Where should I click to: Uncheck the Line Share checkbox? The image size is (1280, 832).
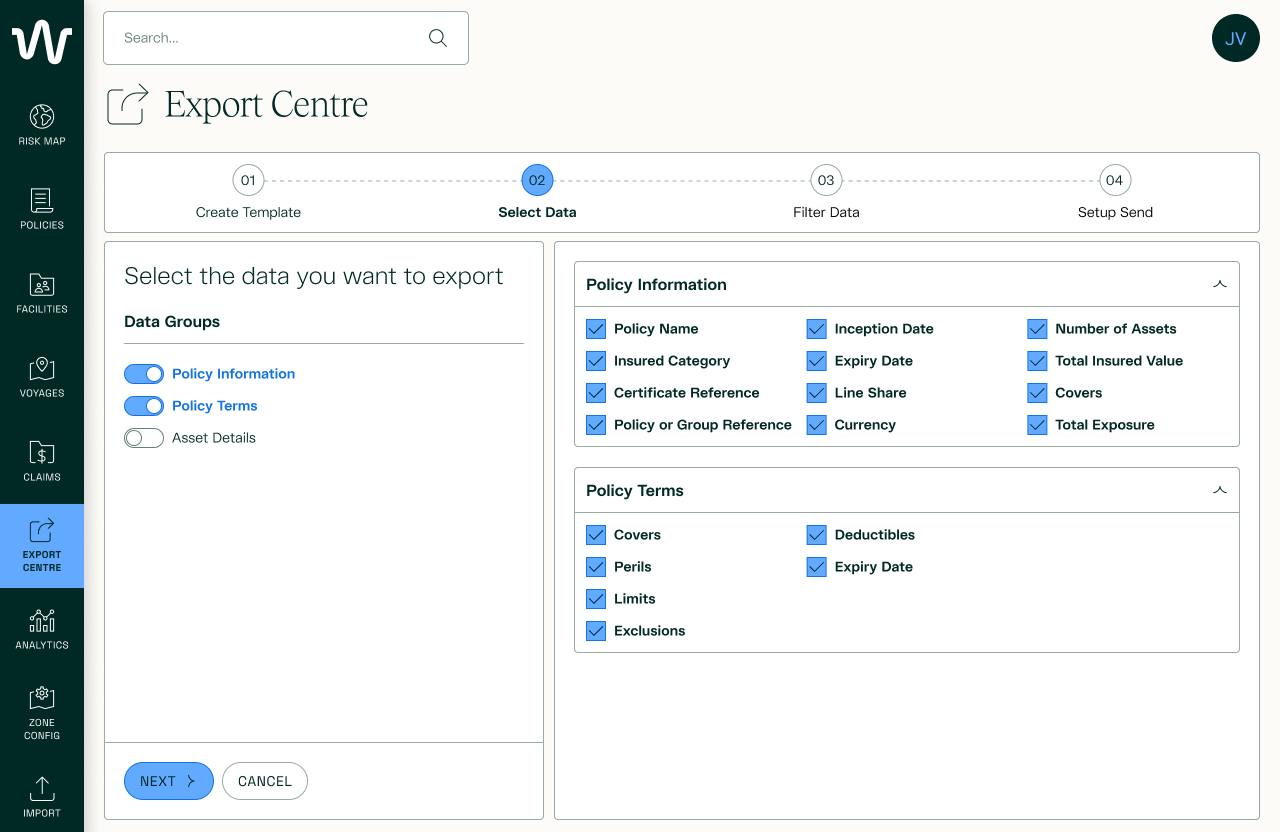[817, 393]
